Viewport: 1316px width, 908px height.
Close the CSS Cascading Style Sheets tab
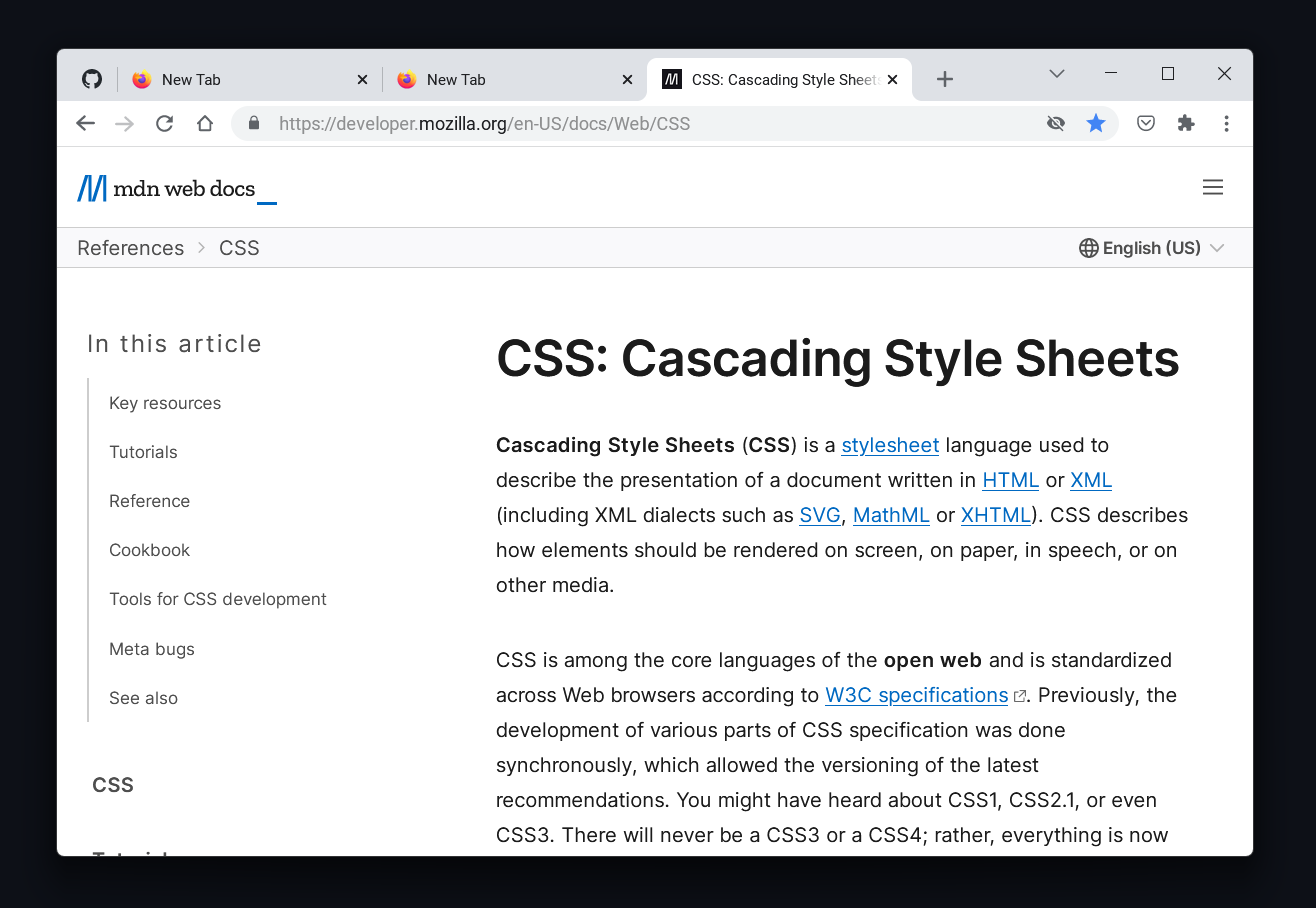893,80
